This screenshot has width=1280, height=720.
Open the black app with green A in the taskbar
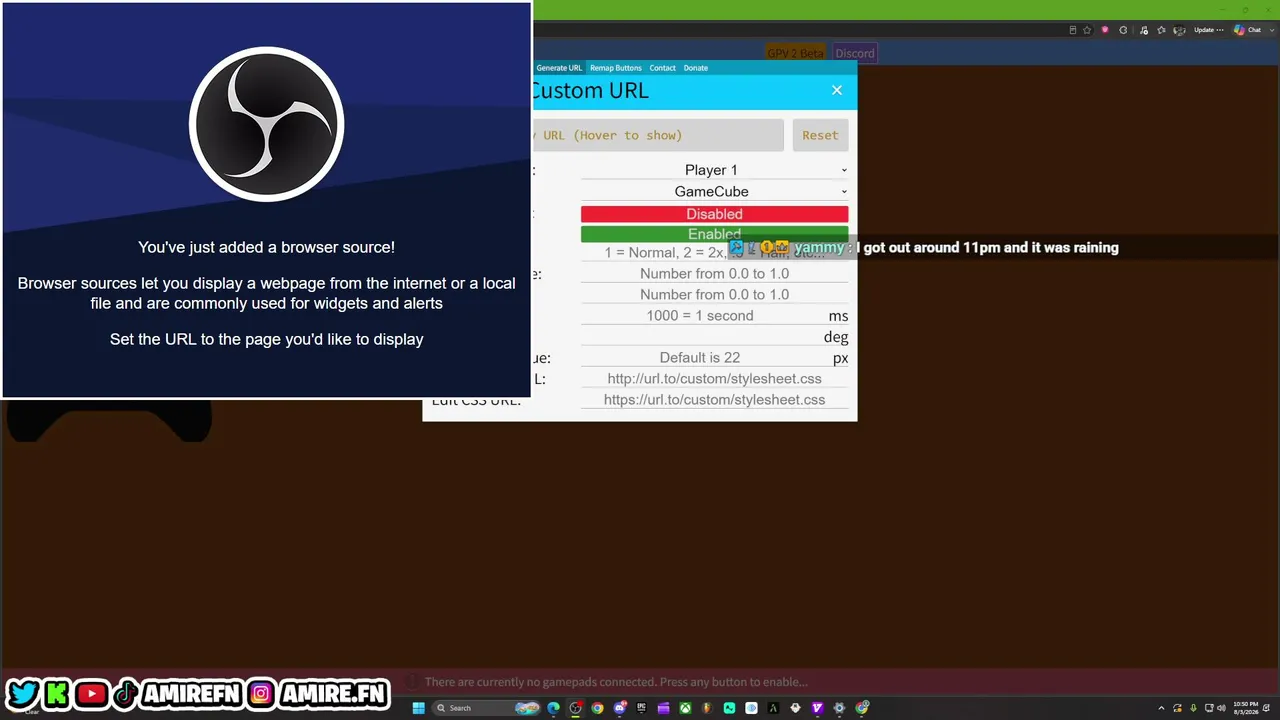(x=773, y=708)
